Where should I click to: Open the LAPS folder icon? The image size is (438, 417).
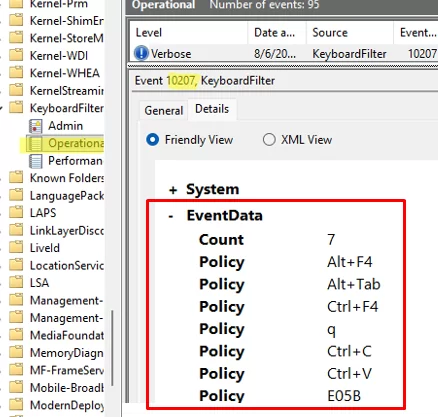(x=16, y=213)
